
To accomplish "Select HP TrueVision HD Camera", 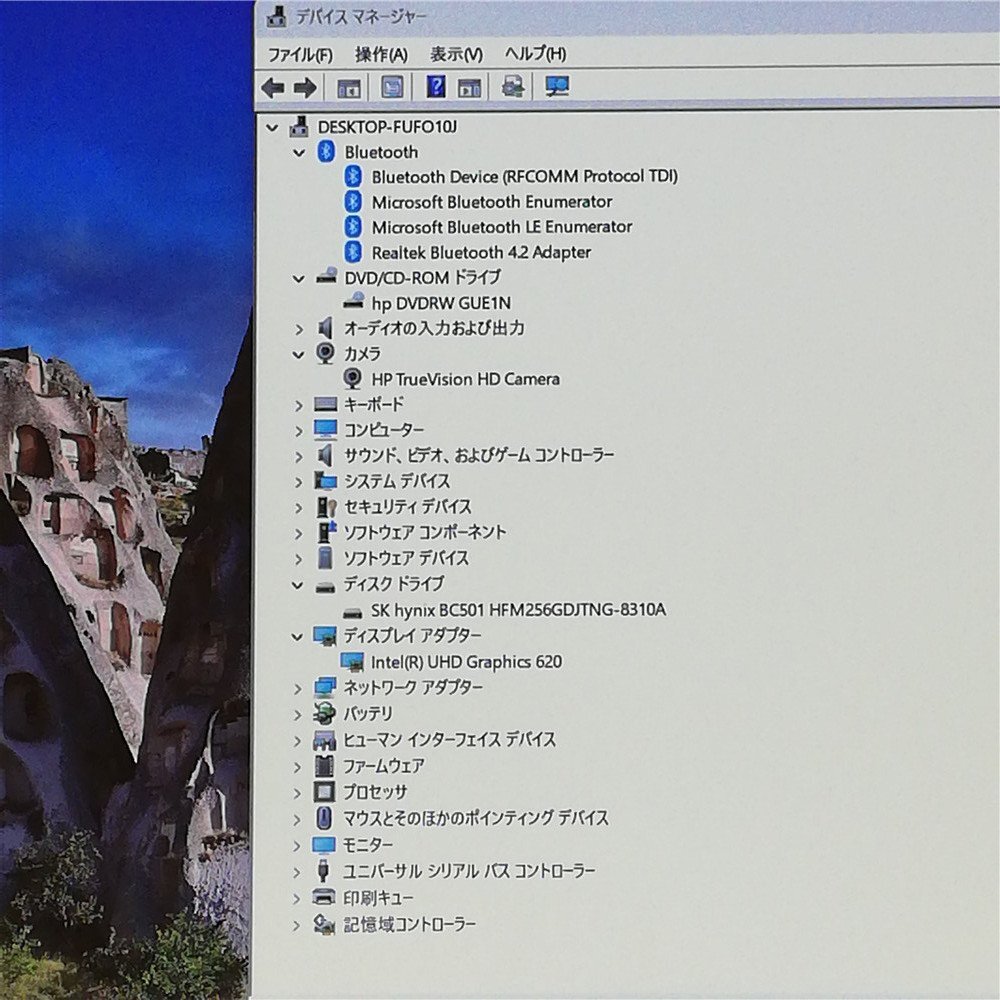I will coord(466,379).
